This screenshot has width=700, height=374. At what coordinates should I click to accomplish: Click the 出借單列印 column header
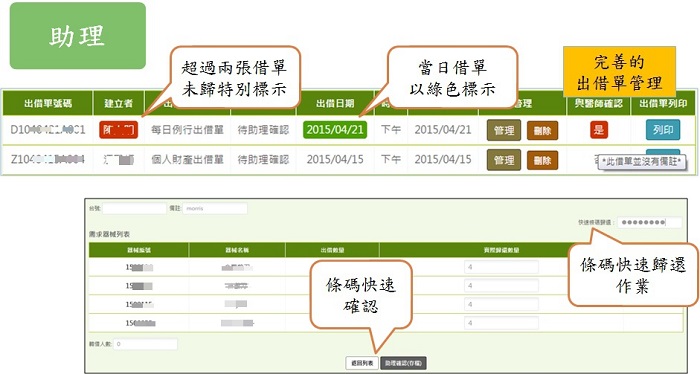663,104
